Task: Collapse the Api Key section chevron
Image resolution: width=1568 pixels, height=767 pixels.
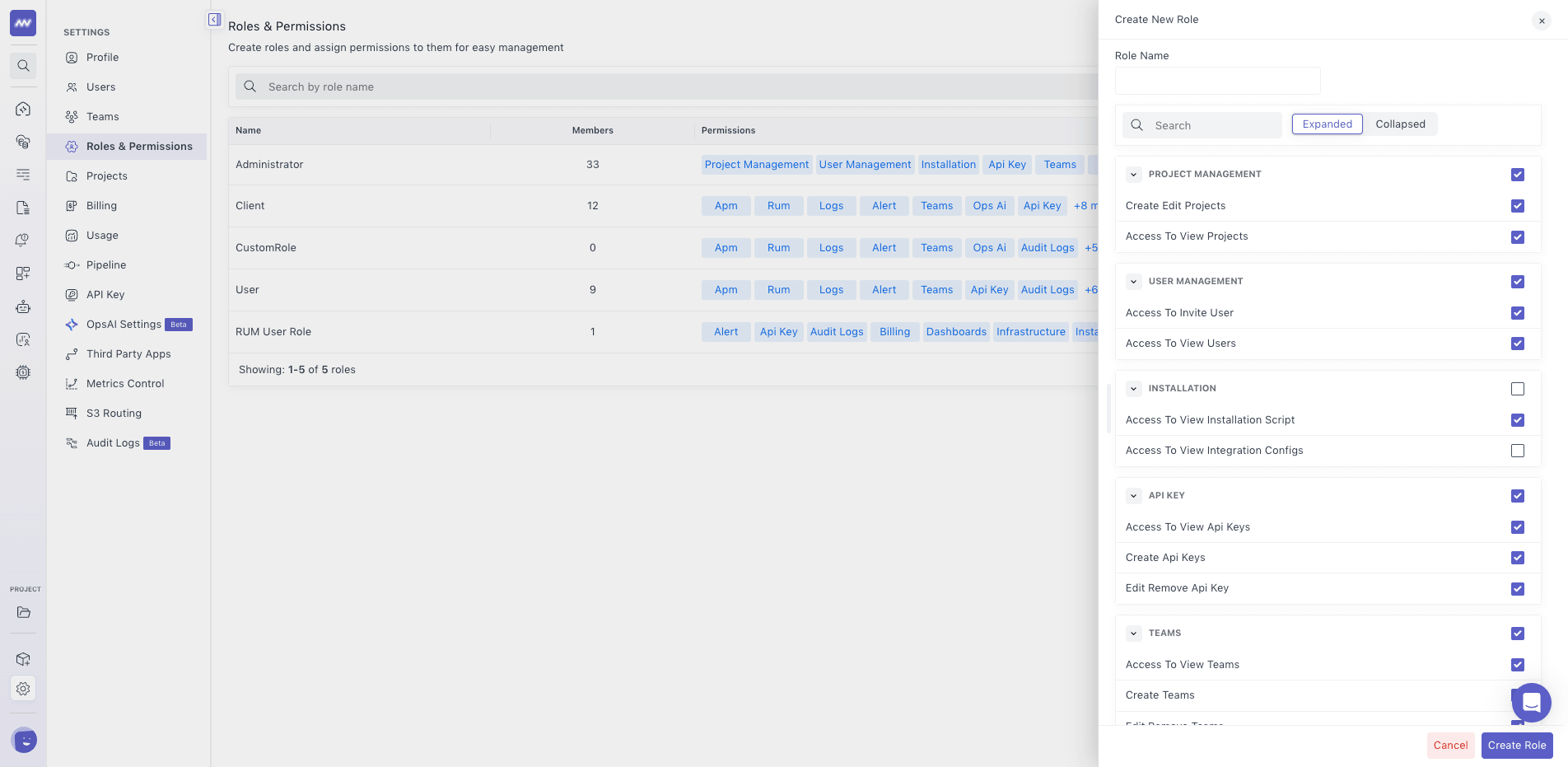Action: tap(1134, 496)
